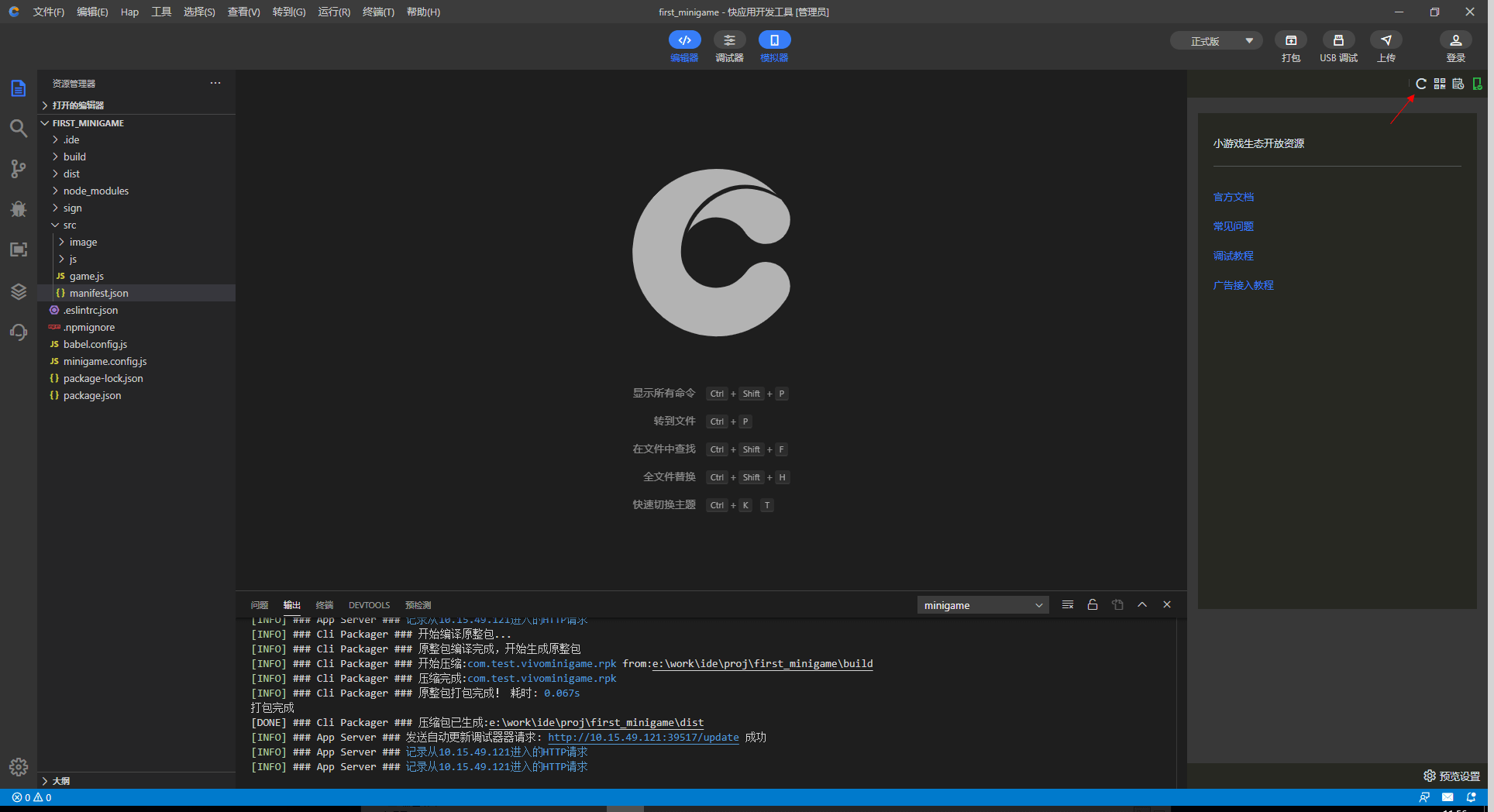The image size is (1494, 812).
Task: Switch to the DEVTOOLS tab
Action: (x=369, y=605)
